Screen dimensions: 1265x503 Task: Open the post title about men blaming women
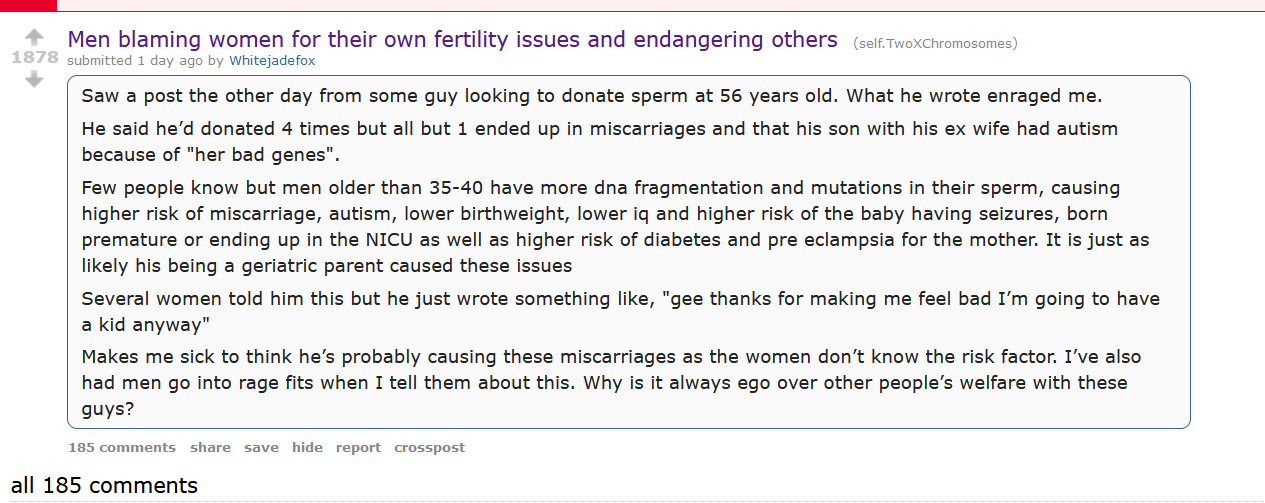452,40
